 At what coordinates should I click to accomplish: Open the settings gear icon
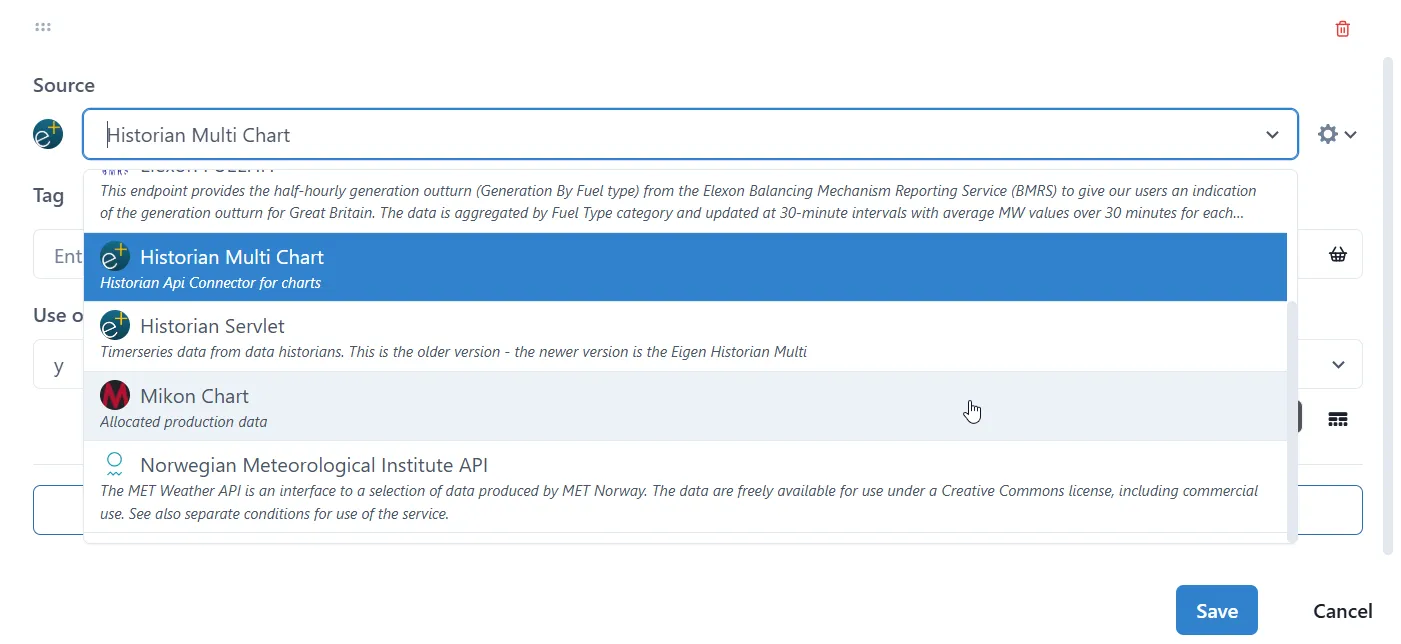(x=1327, y=133)
